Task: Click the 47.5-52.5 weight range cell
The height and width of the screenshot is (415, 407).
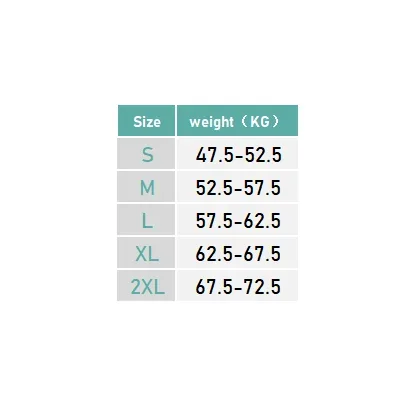Action: click(237, 154)
